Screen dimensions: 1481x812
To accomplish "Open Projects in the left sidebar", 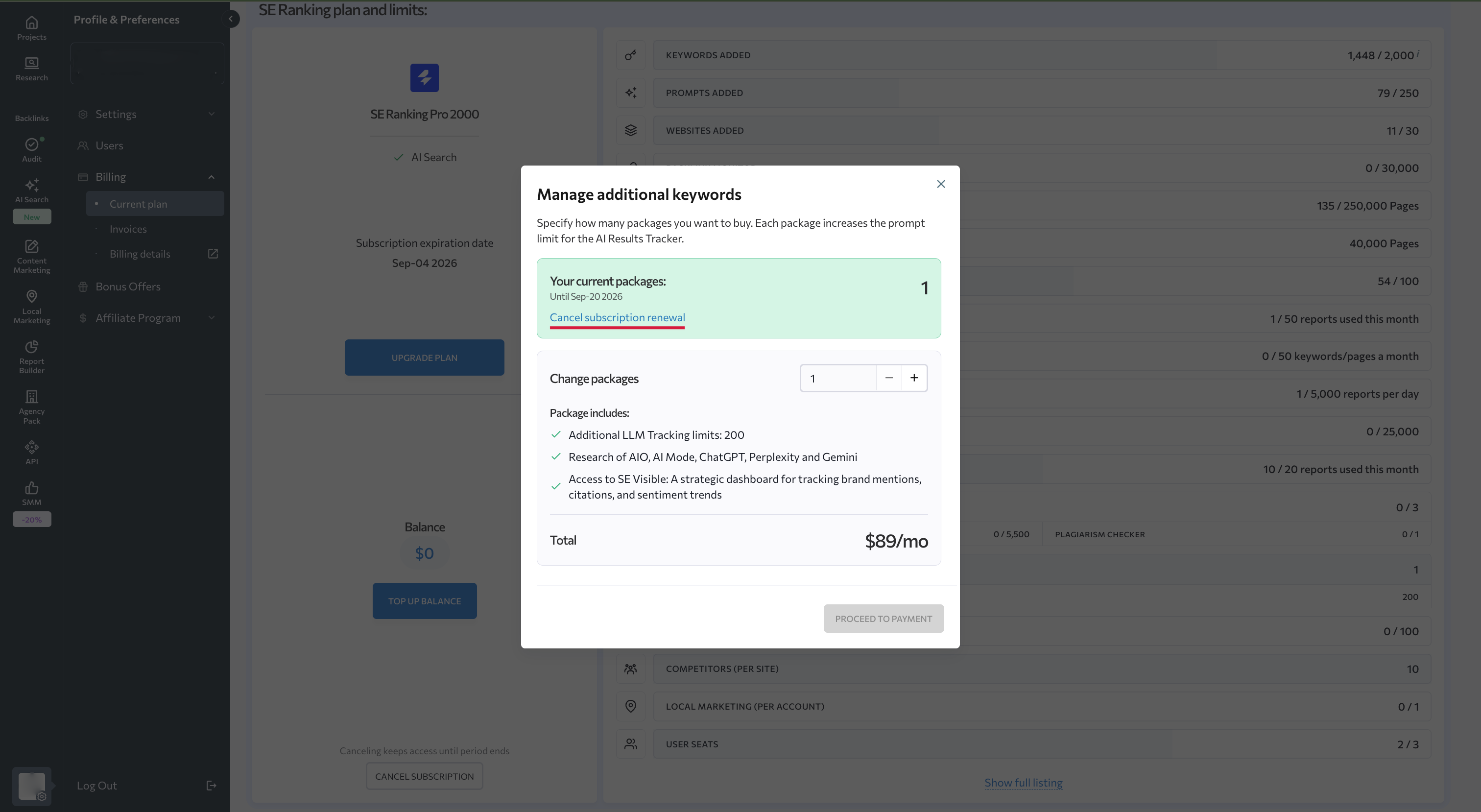I will click(x=32, y=28).
